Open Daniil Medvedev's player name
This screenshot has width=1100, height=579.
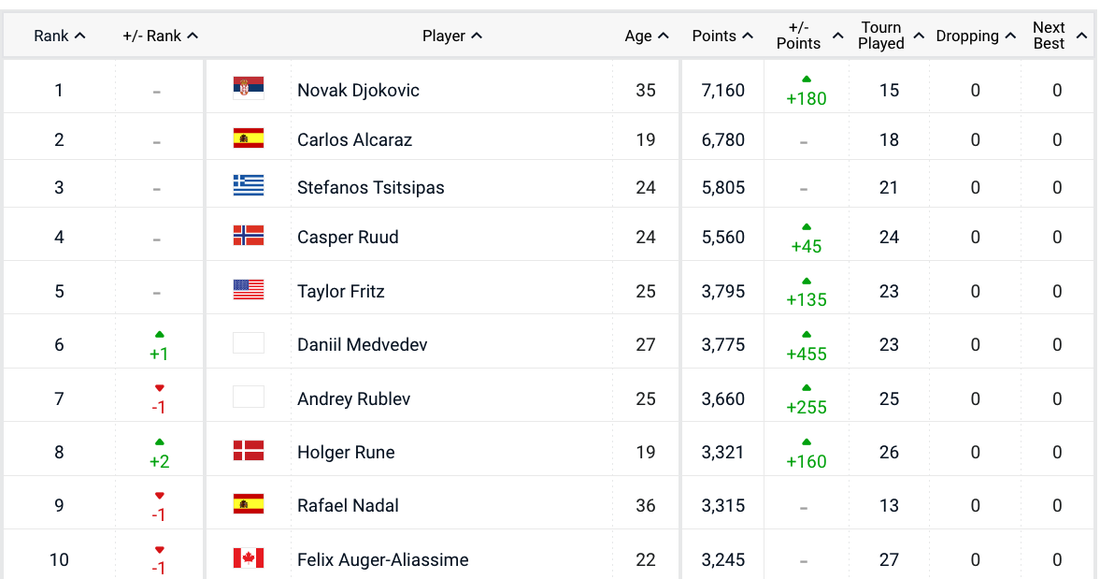point(362,345)
